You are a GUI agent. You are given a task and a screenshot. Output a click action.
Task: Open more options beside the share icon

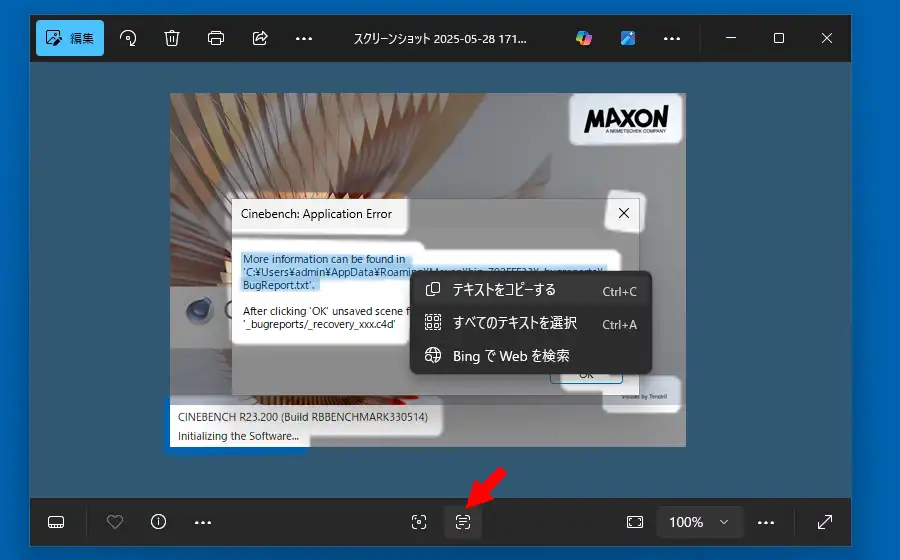(x=304, y=38)
